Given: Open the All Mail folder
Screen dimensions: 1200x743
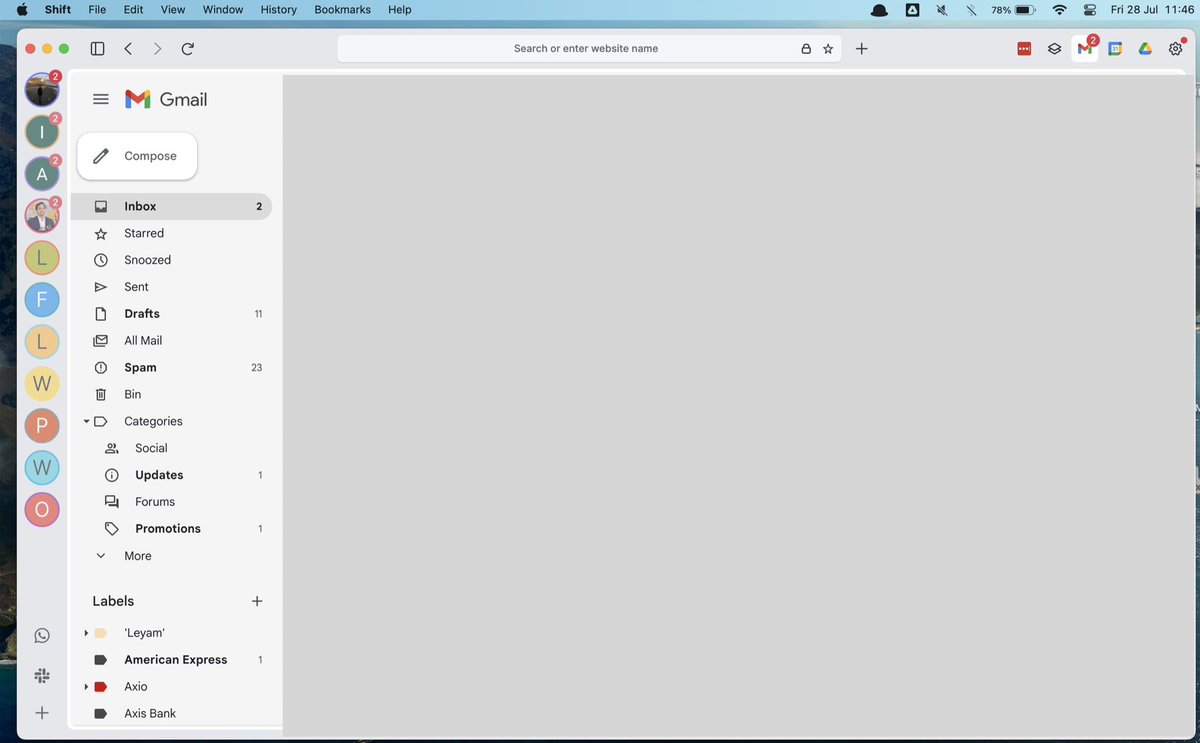Looking at the screenshot, I should 171,341.
